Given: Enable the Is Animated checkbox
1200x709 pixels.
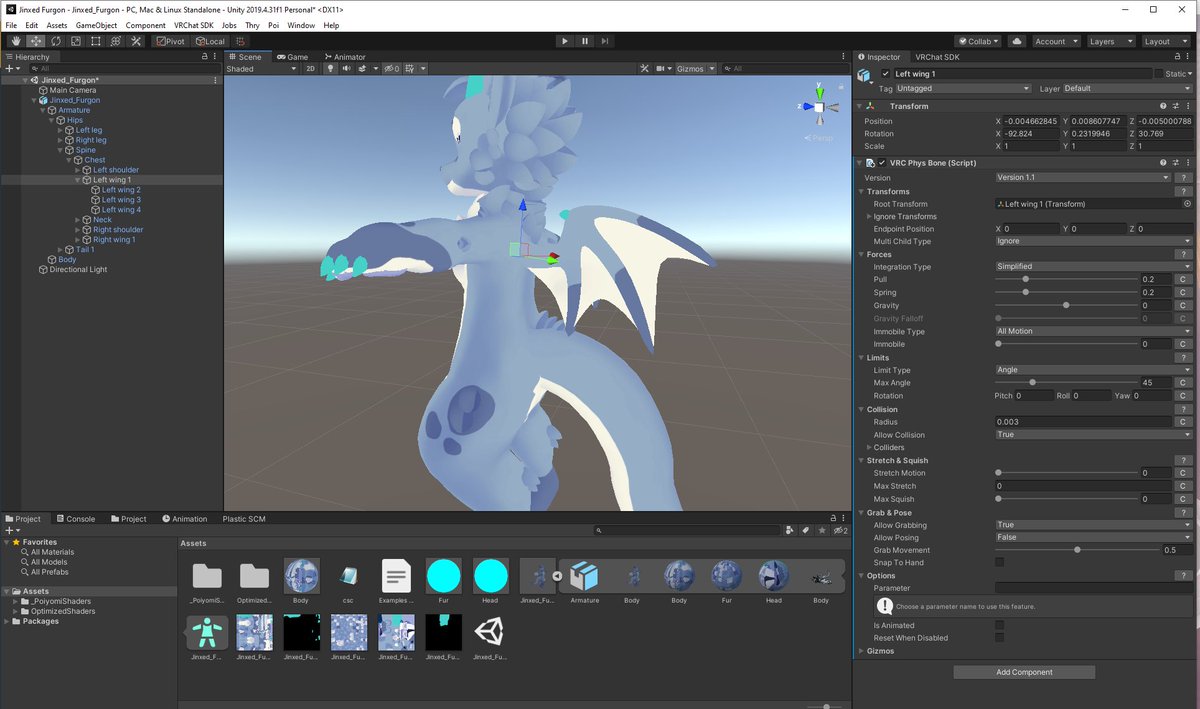Looking at the screenshot, I should click(999, 625).
